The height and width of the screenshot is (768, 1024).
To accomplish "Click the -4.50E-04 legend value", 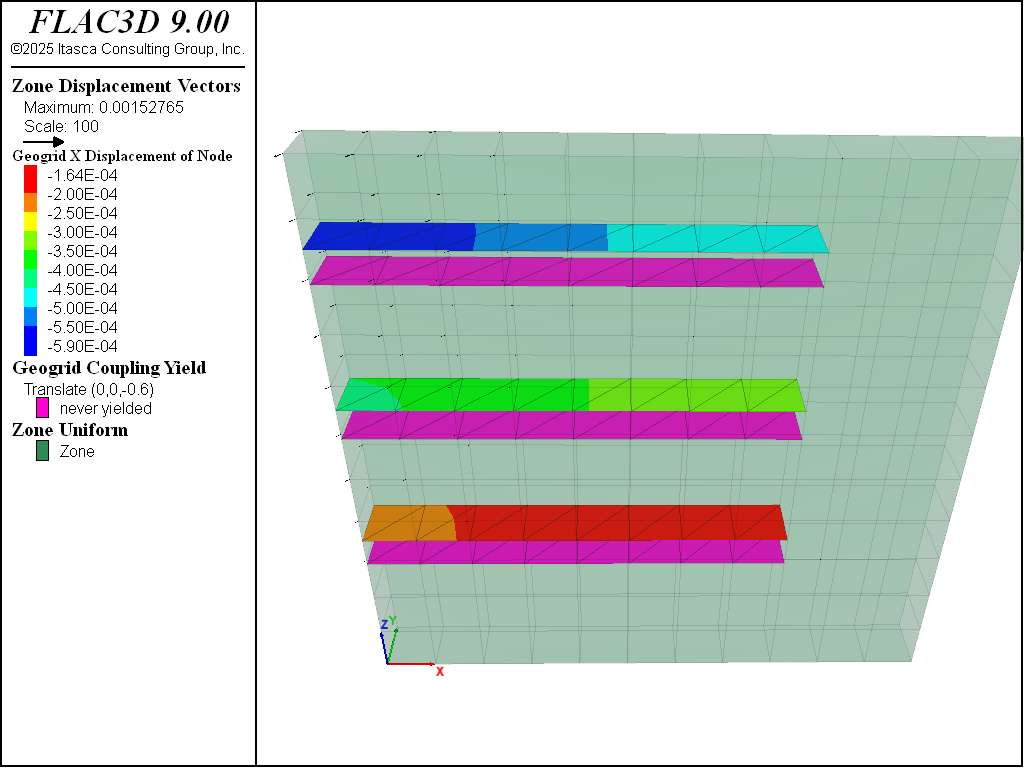I will click(x=82, y=289).
